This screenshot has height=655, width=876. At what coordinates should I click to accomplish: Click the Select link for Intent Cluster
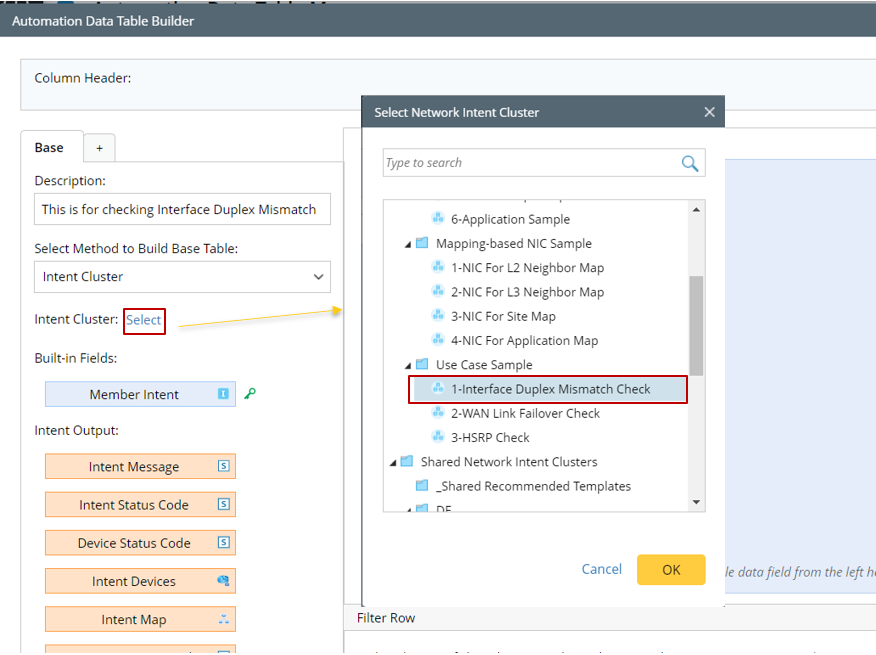pos(144,320)
